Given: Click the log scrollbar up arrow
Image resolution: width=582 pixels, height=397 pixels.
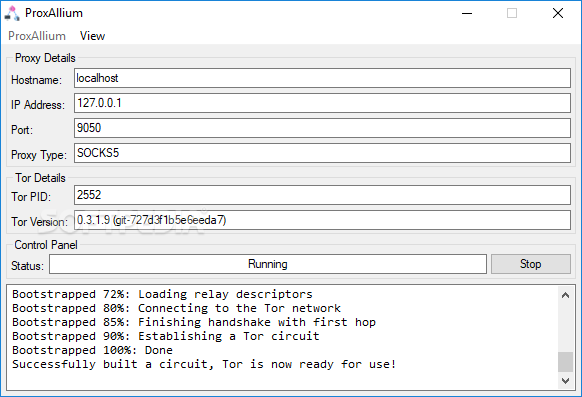Looking at the screenshot, I should tap(565, 295).
